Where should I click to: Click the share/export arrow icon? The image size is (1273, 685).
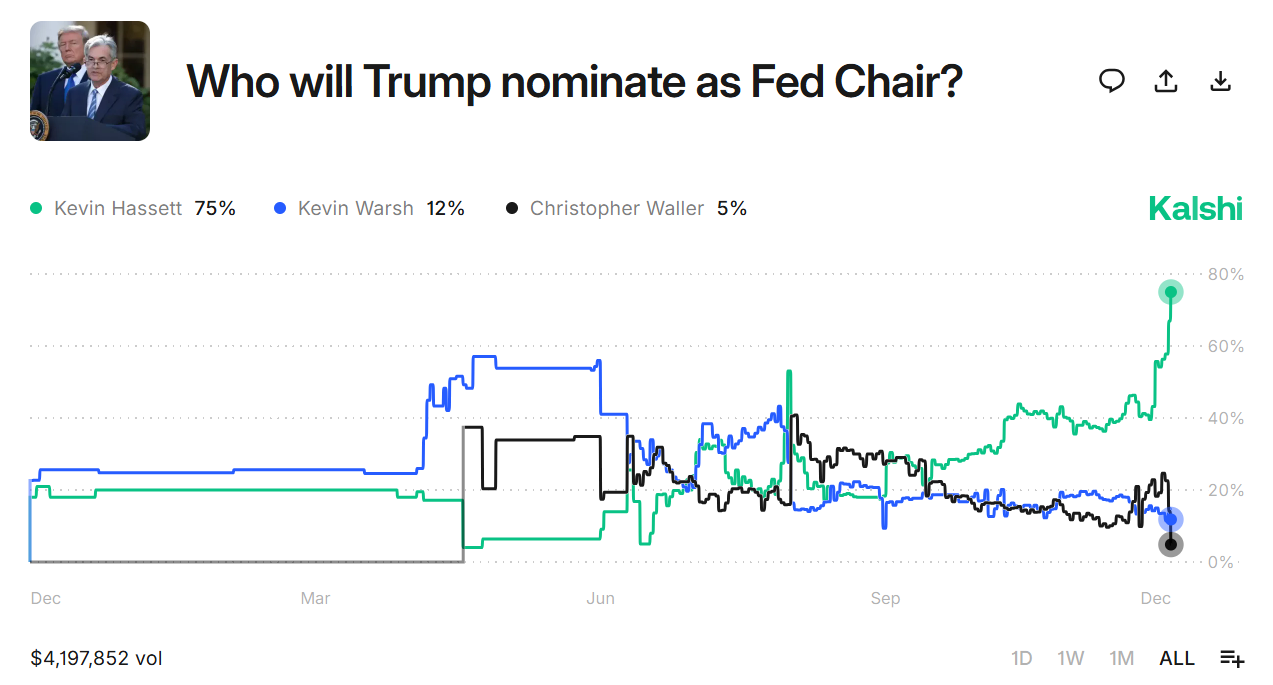coord(1166,81)
